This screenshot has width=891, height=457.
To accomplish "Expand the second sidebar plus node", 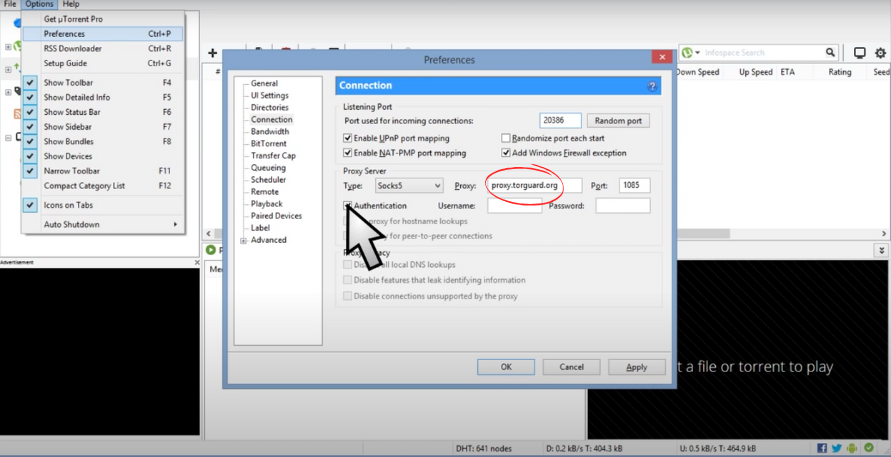I will tap(8, 69).
